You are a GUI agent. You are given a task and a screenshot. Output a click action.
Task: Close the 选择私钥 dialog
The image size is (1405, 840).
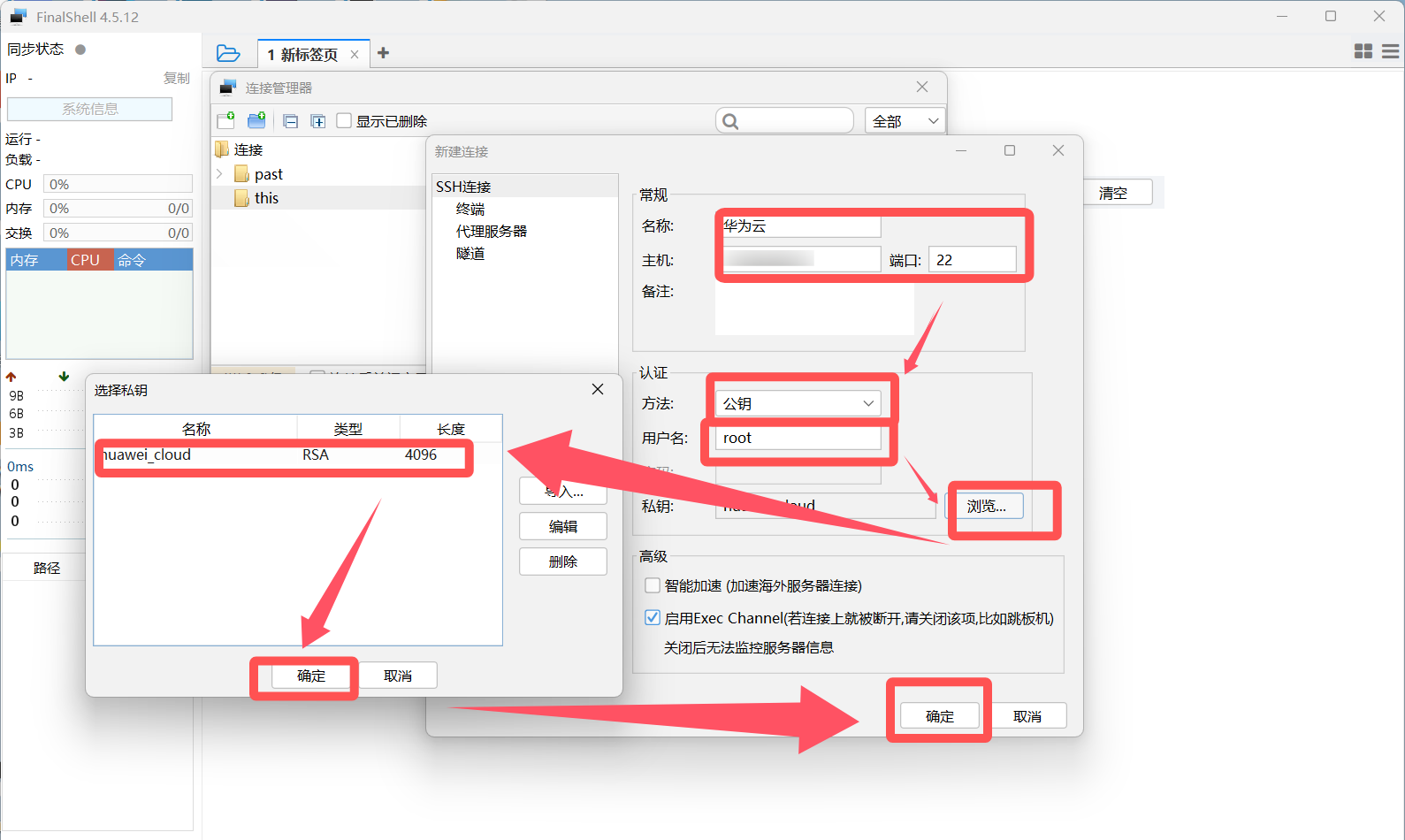pos(598,389)
